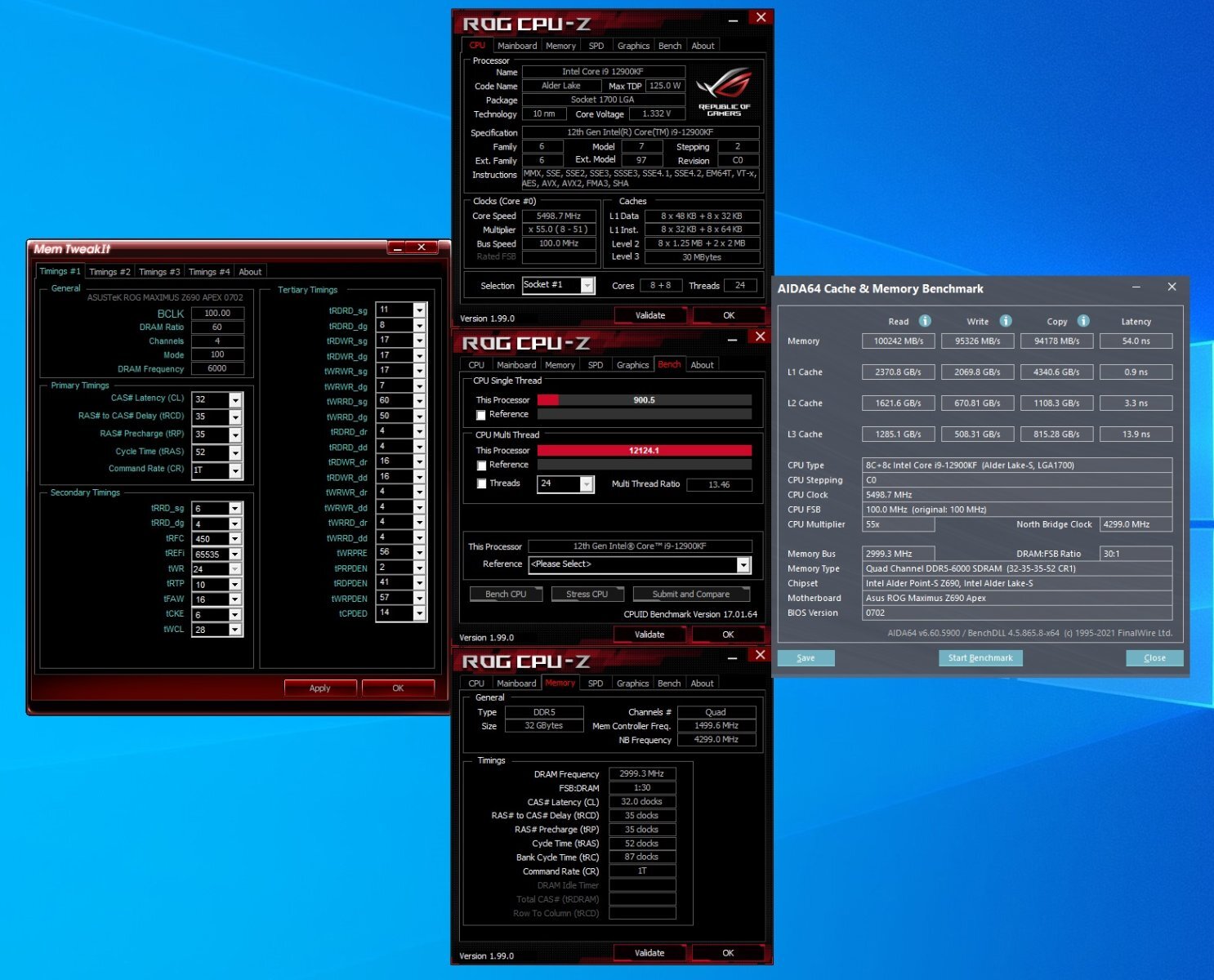The width and height of the screenshot is (1214, 980).
Task: Click the Write info icon in AIDA64
Action: point(1006,321)
